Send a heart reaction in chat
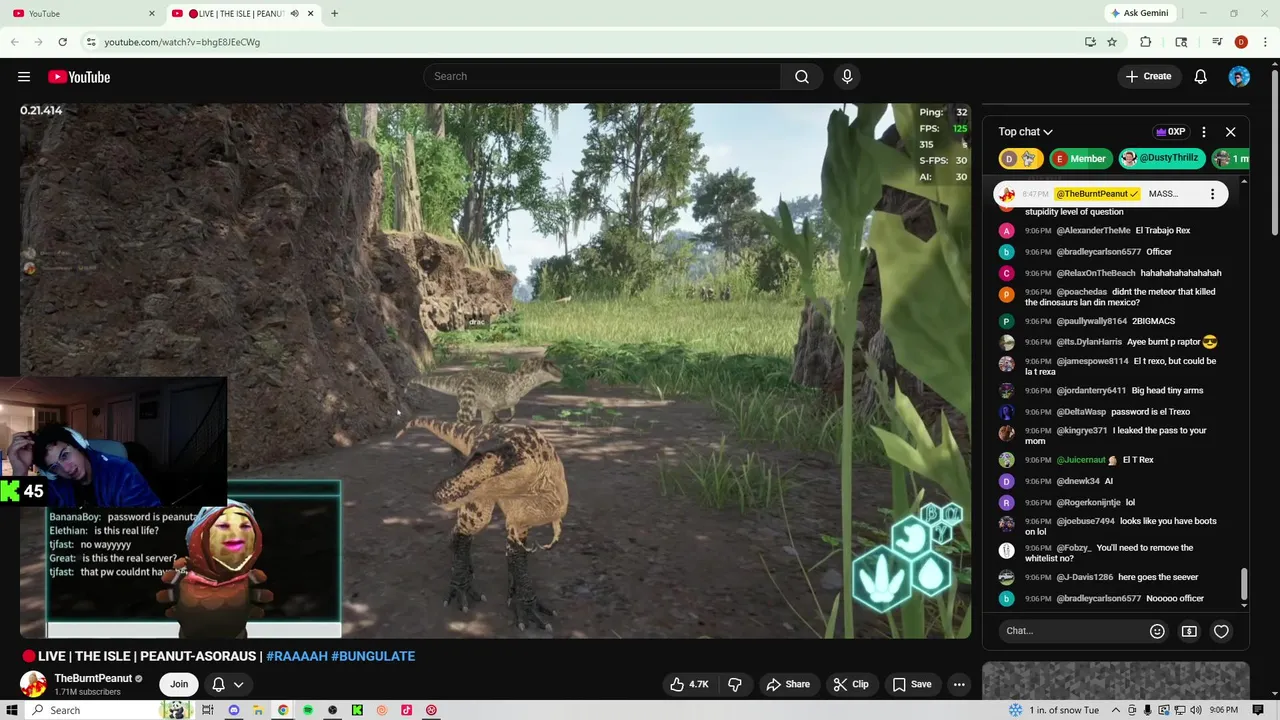 1221,631
